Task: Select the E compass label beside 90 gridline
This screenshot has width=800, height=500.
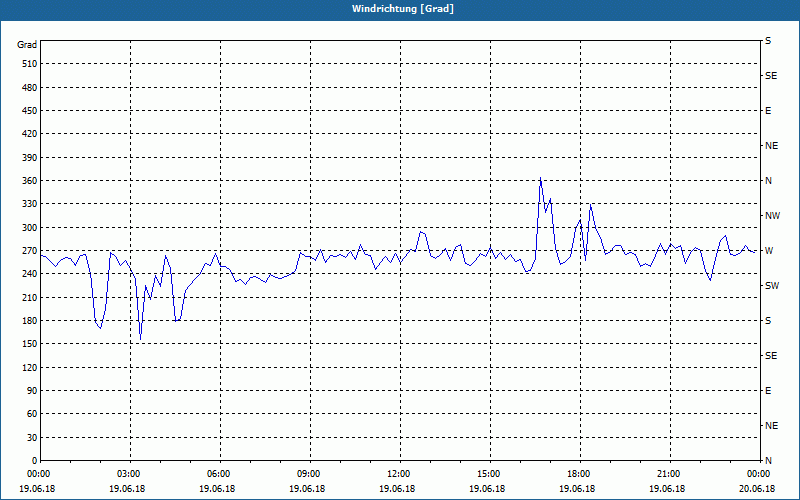Action: click(x=768, y=391)
